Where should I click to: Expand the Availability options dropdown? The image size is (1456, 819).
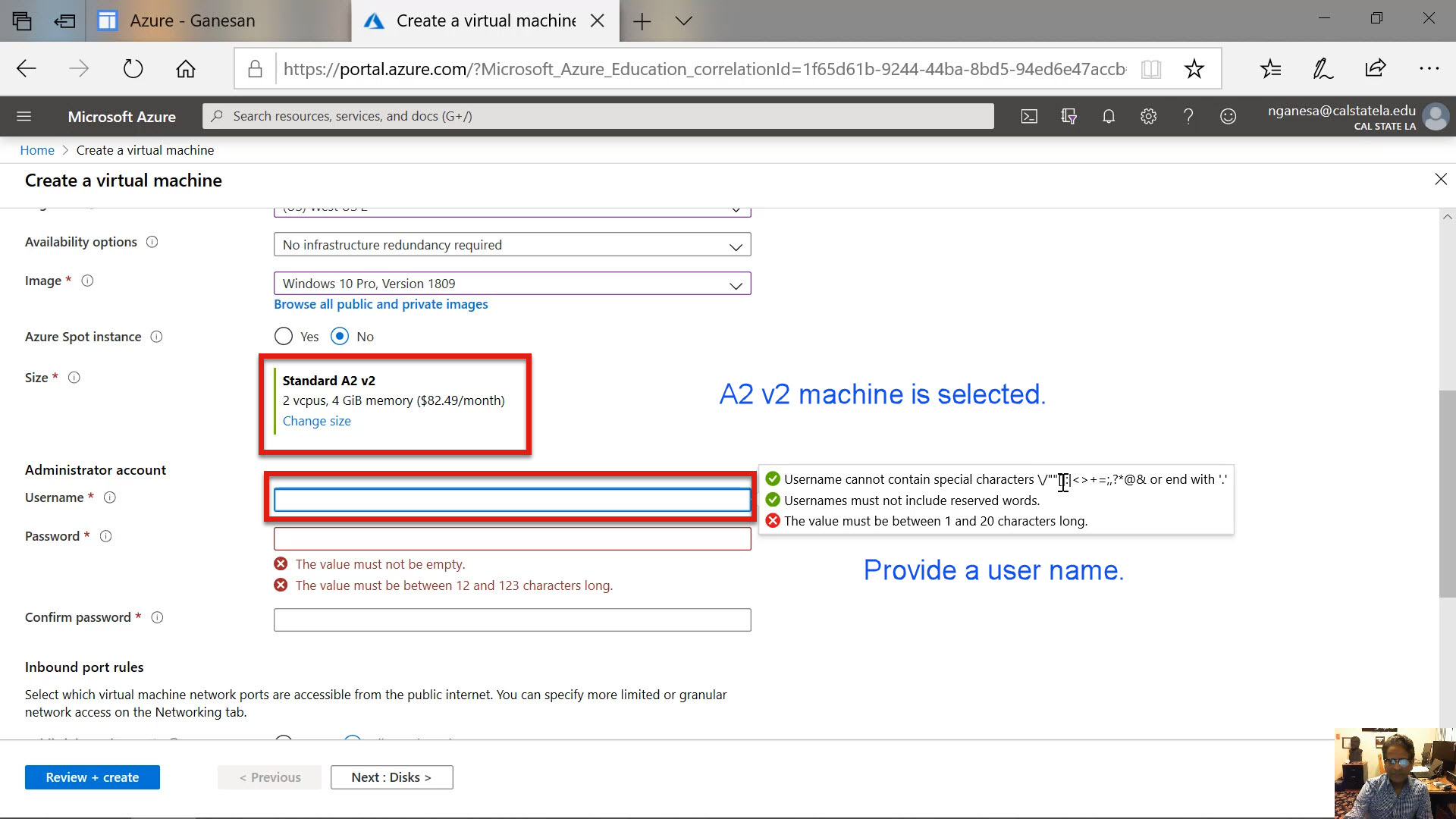point(512,245)
